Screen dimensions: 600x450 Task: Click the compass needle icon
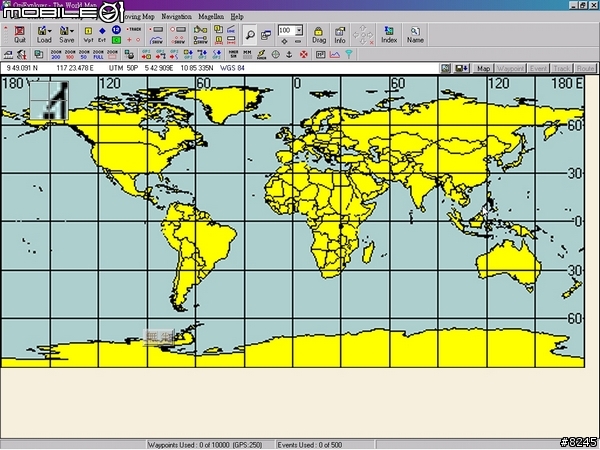coord(261,54)
